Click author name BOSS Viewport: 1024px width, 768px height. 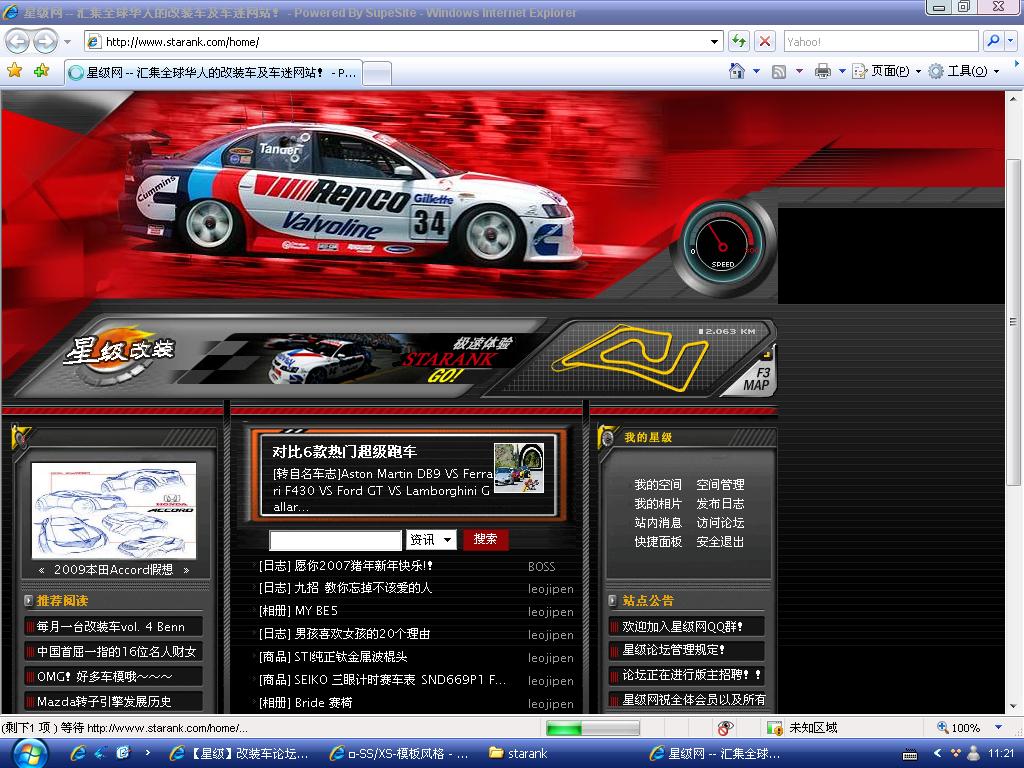pos(541,567)
